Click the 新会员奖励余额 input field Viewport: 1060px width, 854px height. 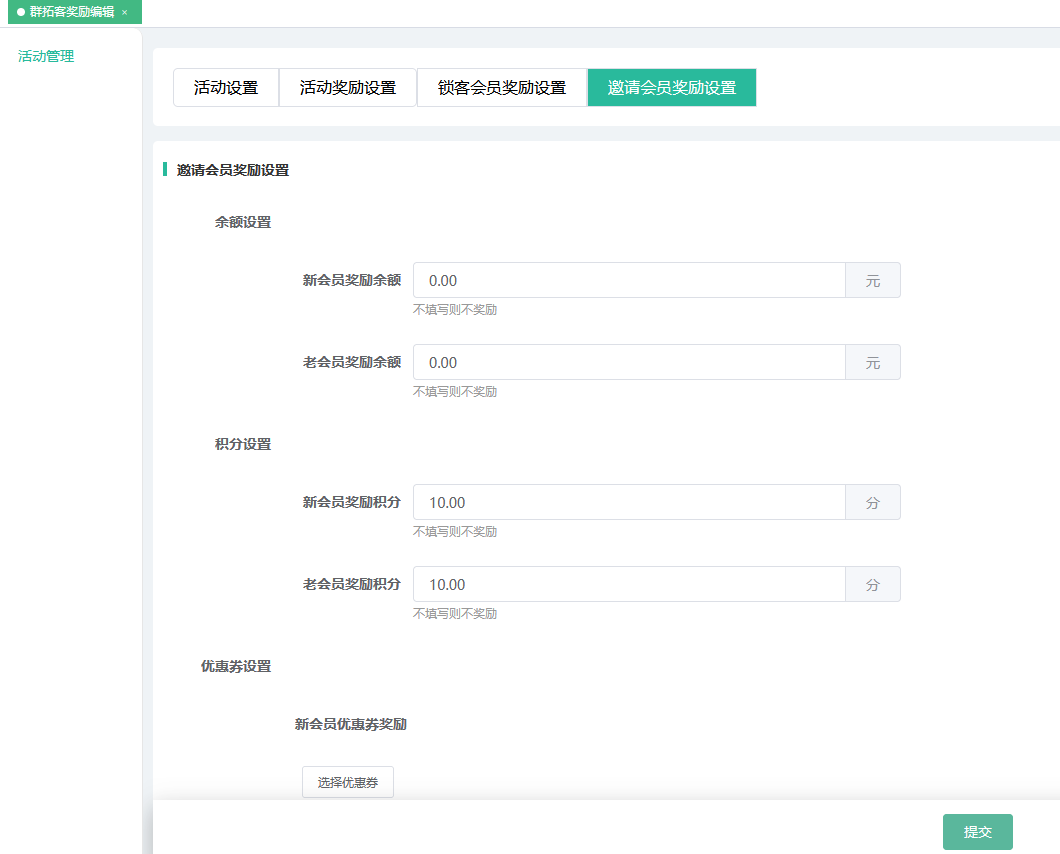tap(629, 281)
